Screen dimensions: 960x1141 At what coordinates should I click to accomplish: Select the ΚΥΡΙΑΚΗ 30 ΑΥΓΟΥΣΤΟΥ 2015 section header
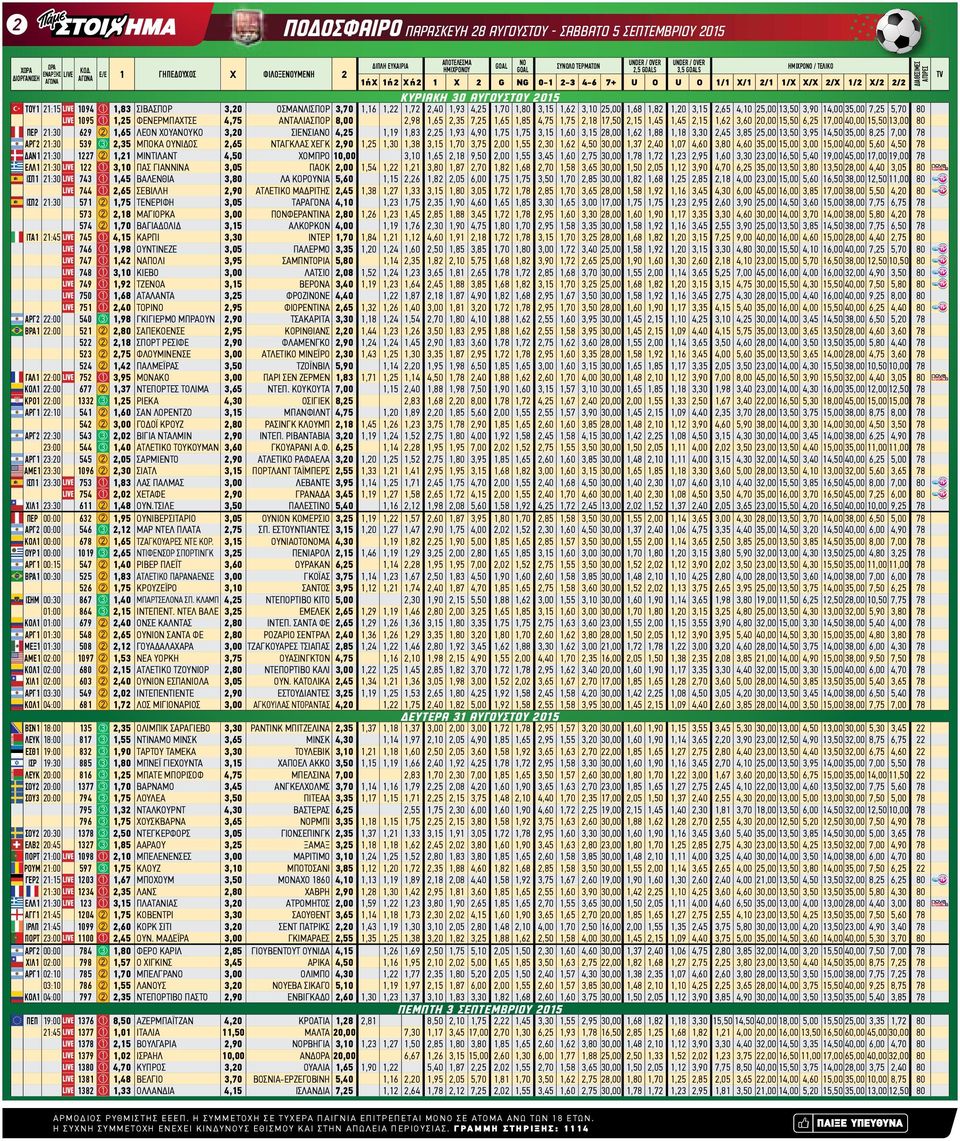click(480, 97)
